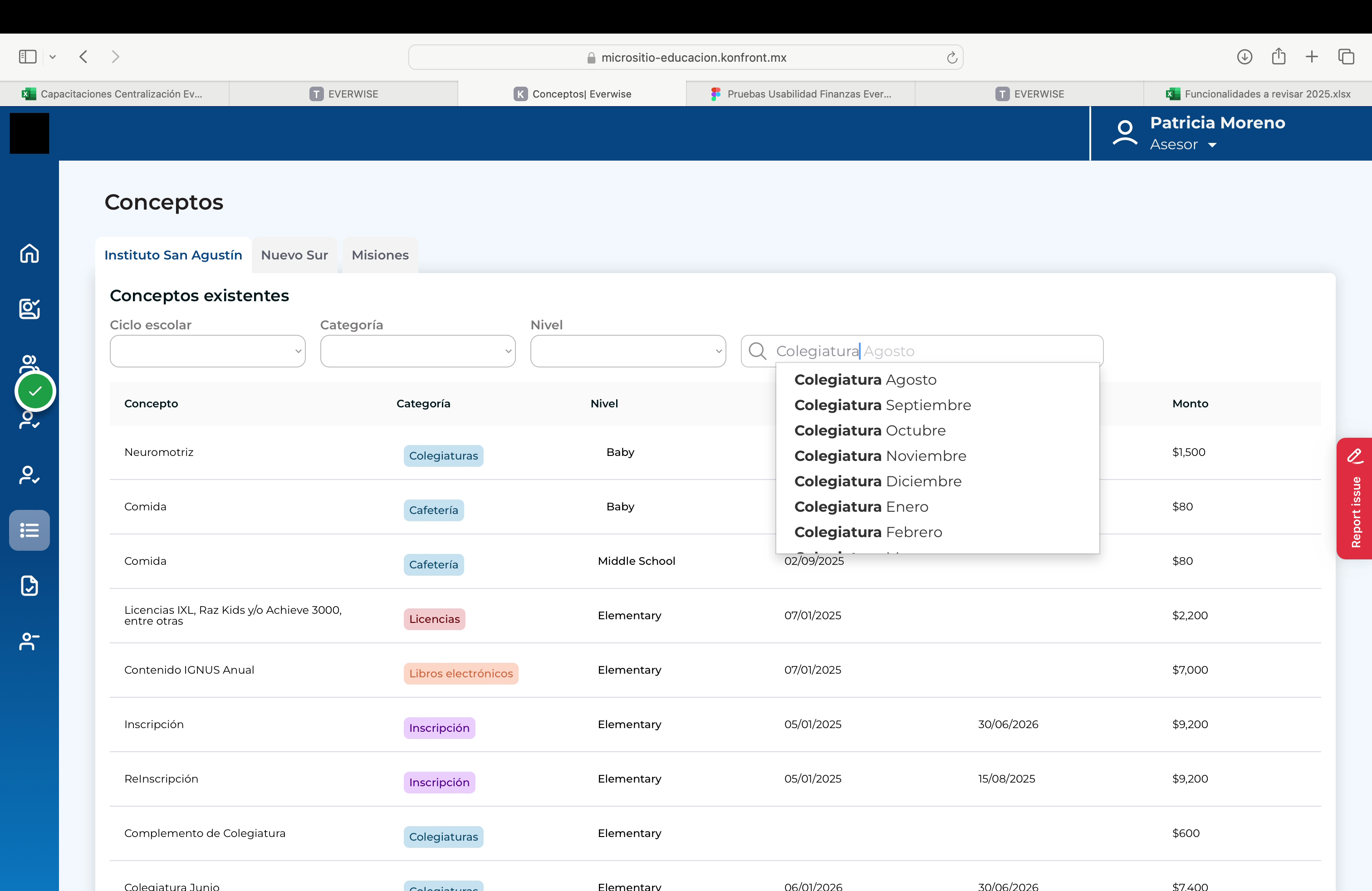
Task: Reload the page with the refresh icon
Action: click(x=952, y=57)
